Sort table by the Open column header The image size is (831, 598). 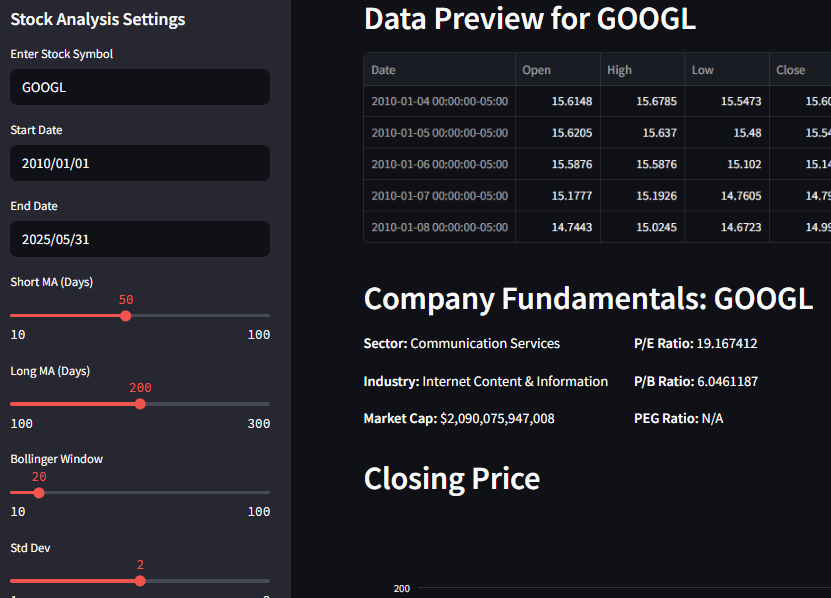558,70
